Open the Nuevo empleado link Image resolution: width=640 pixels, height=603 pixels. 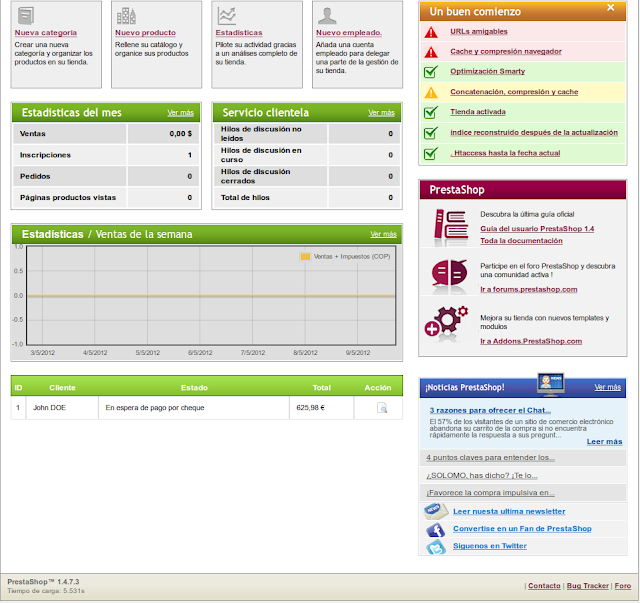point(349,33)
